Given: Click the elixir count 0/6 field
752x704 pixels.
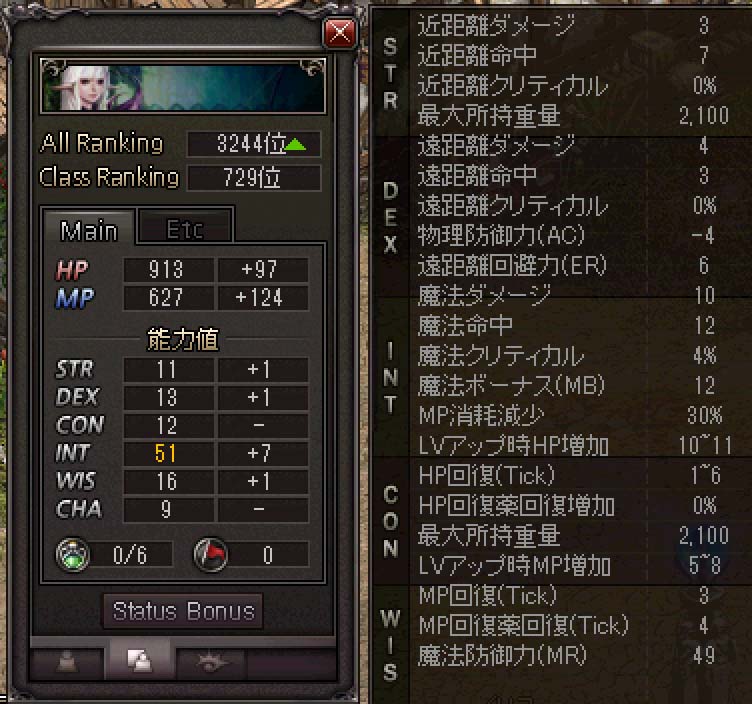Looking at the screenshot, I should (x=131, y=555).
